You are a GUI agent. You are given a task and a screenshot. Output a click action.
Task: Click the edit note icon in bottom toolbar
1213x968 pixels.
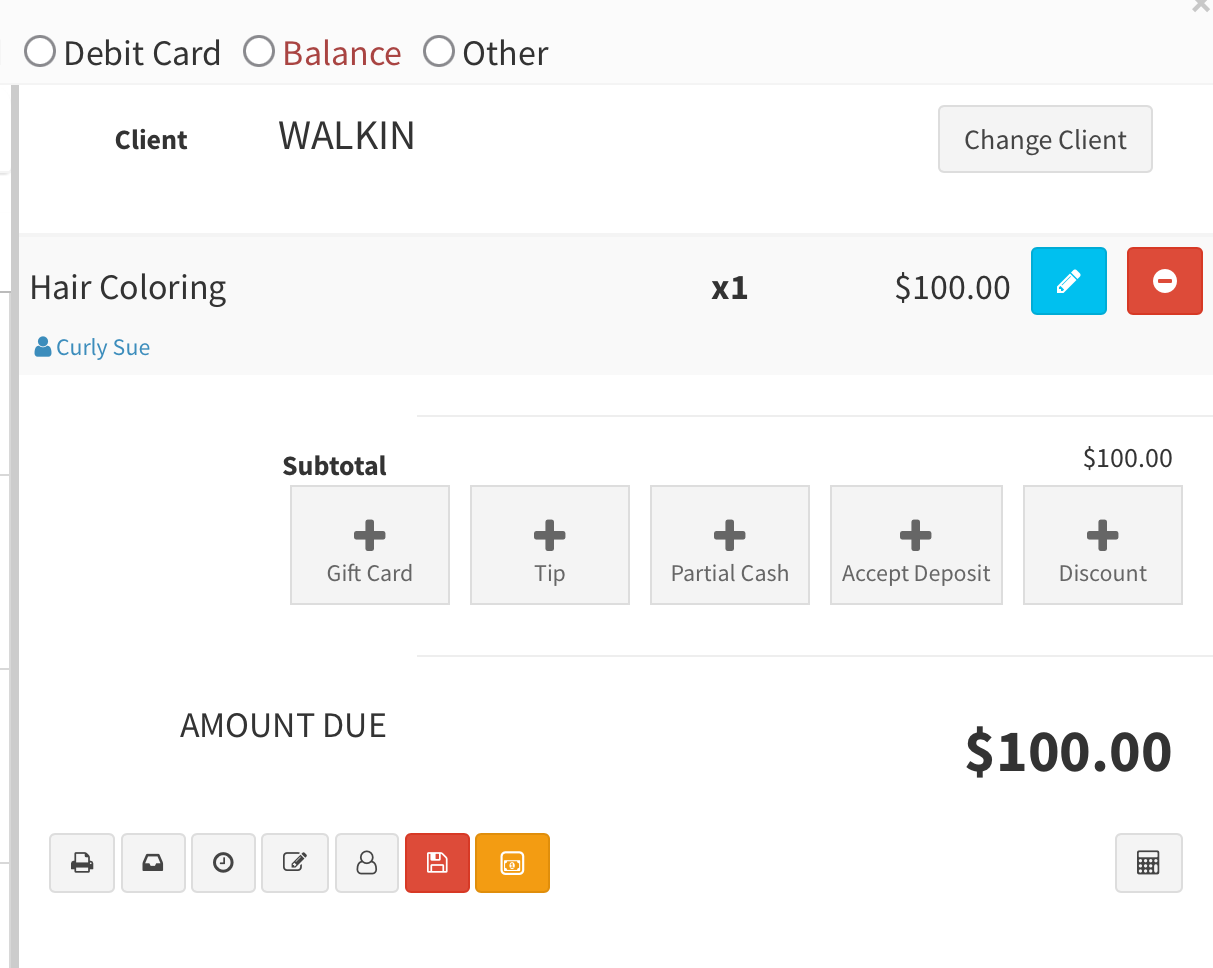click(295, 862)
